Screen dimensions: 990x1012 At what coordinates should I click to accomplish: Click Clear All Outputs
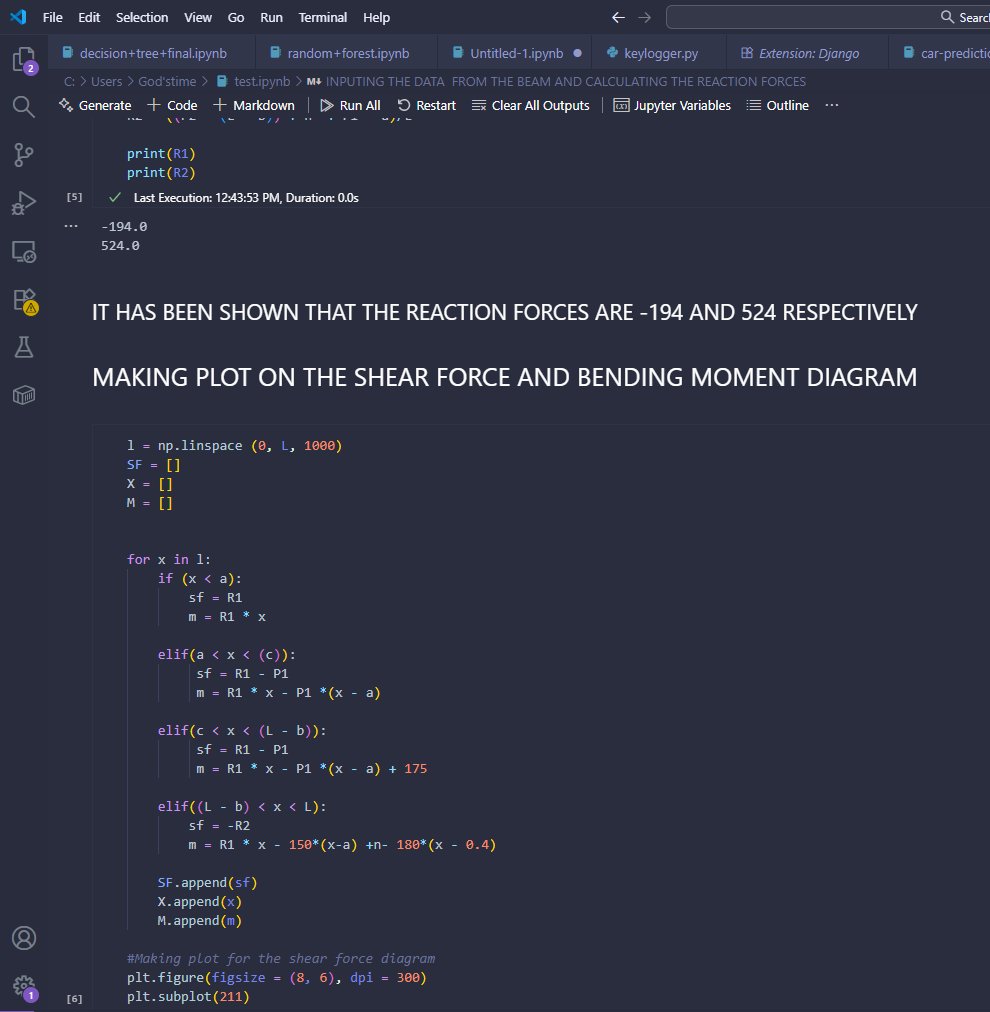tap(530, 105)
